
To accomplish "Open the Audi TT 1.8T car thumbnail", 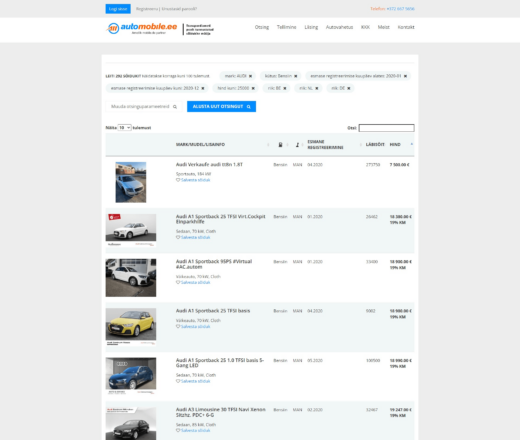I will click(x=131, y=182).
